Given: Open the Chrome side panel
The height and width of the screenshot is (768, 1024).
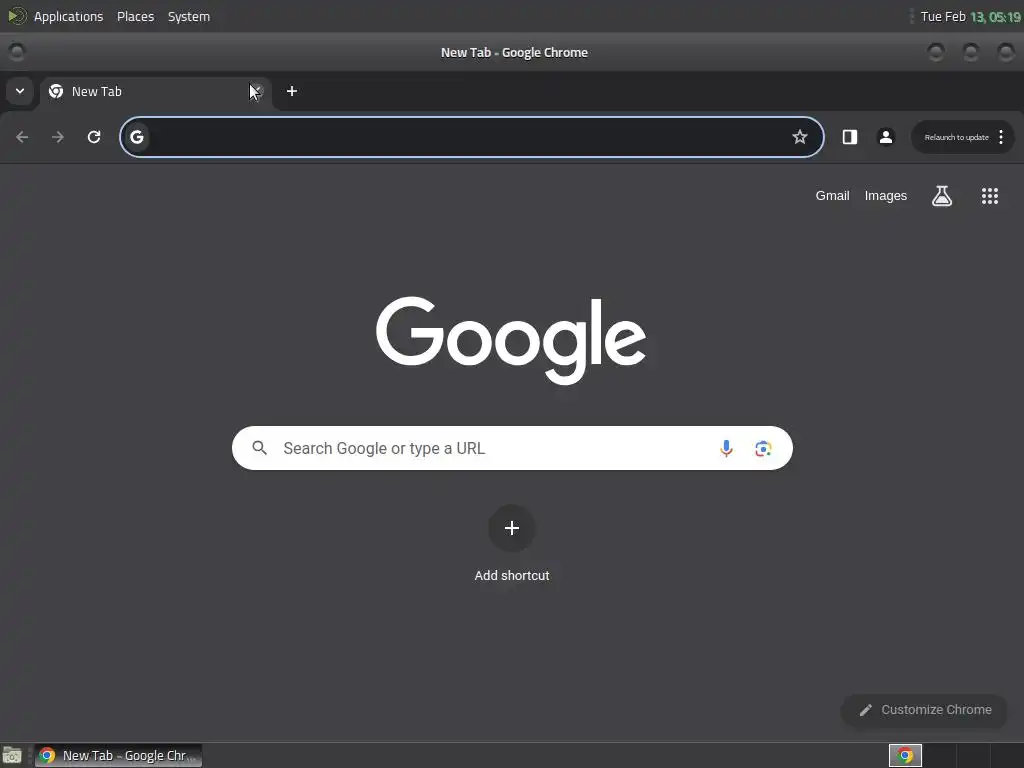Looking at the screenshot, I should (850, 137).
